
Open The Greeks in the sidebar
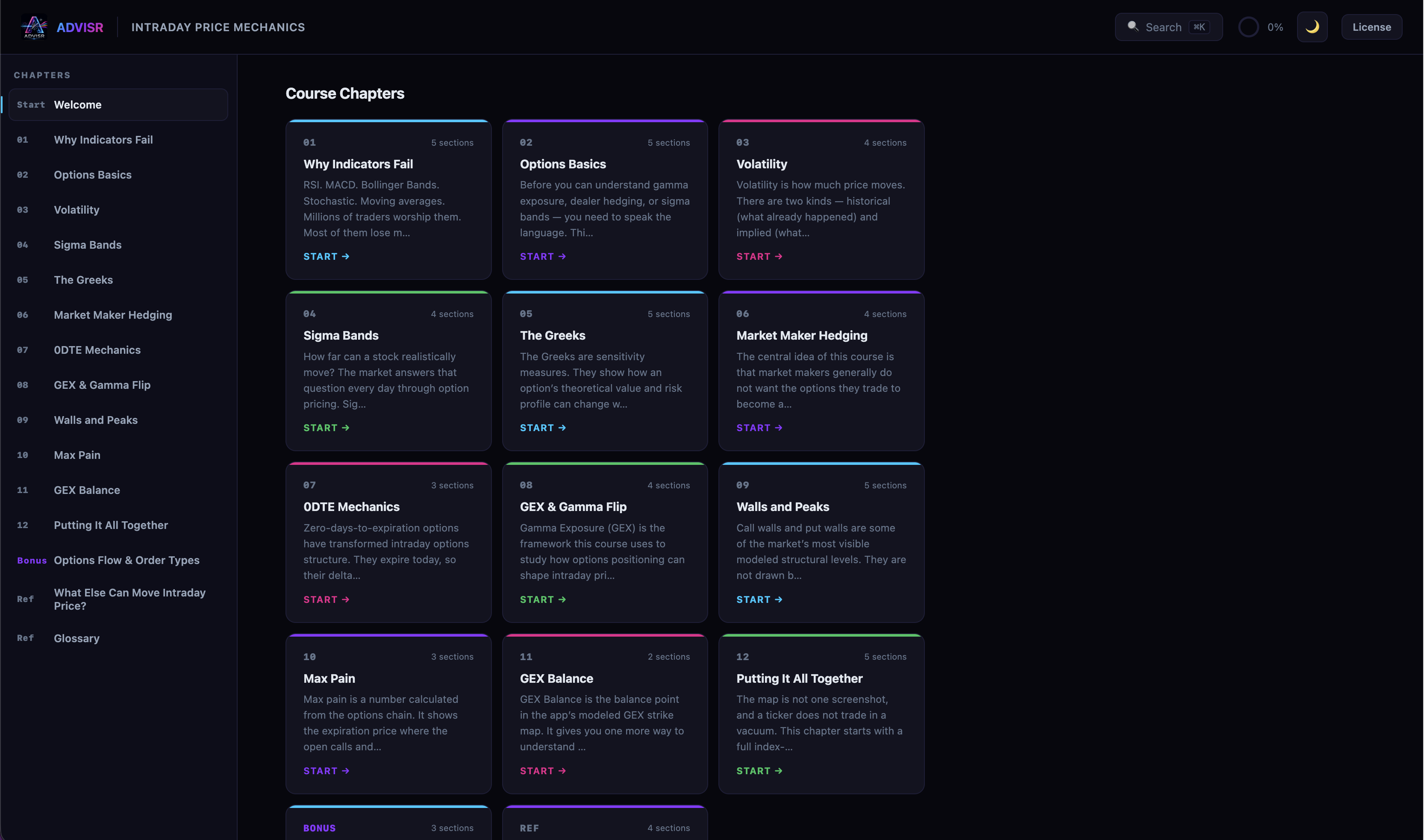click(x=118, y=280)
